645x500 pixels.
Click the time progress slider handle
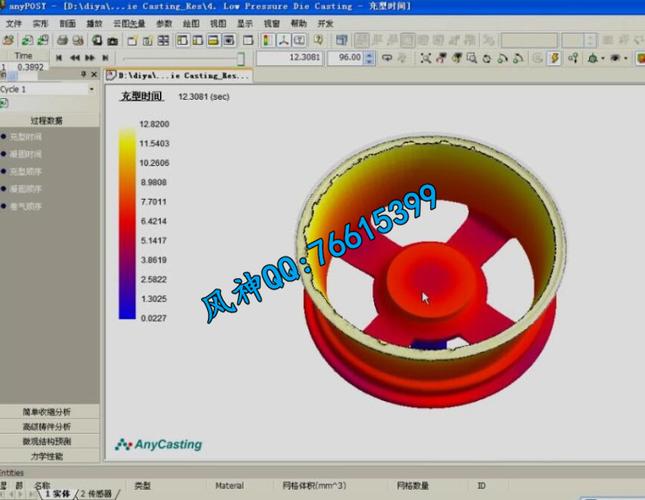click(x=241, y=58)
